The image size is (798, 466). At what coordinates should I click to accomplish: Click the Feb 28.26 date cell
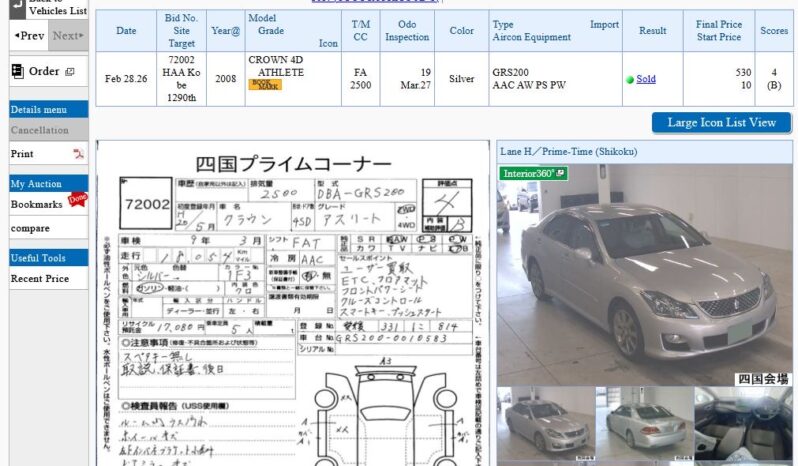click(x=126, y=79)
